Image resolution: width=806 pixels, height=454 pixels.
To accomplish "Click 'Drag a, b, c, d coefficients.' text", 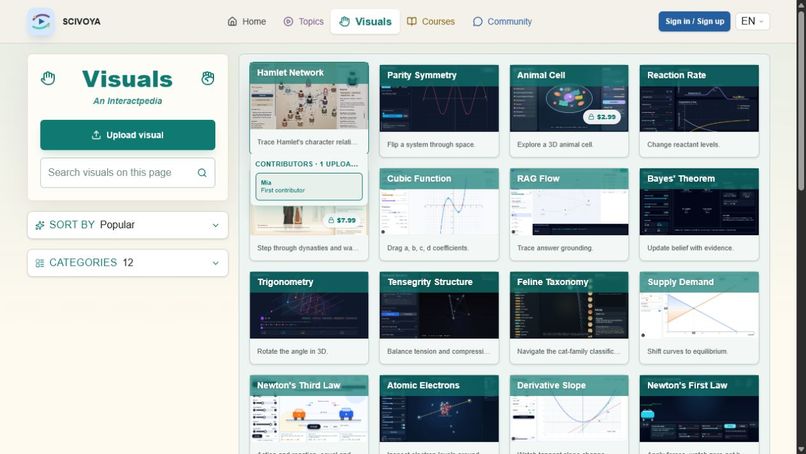I will 428,248.
